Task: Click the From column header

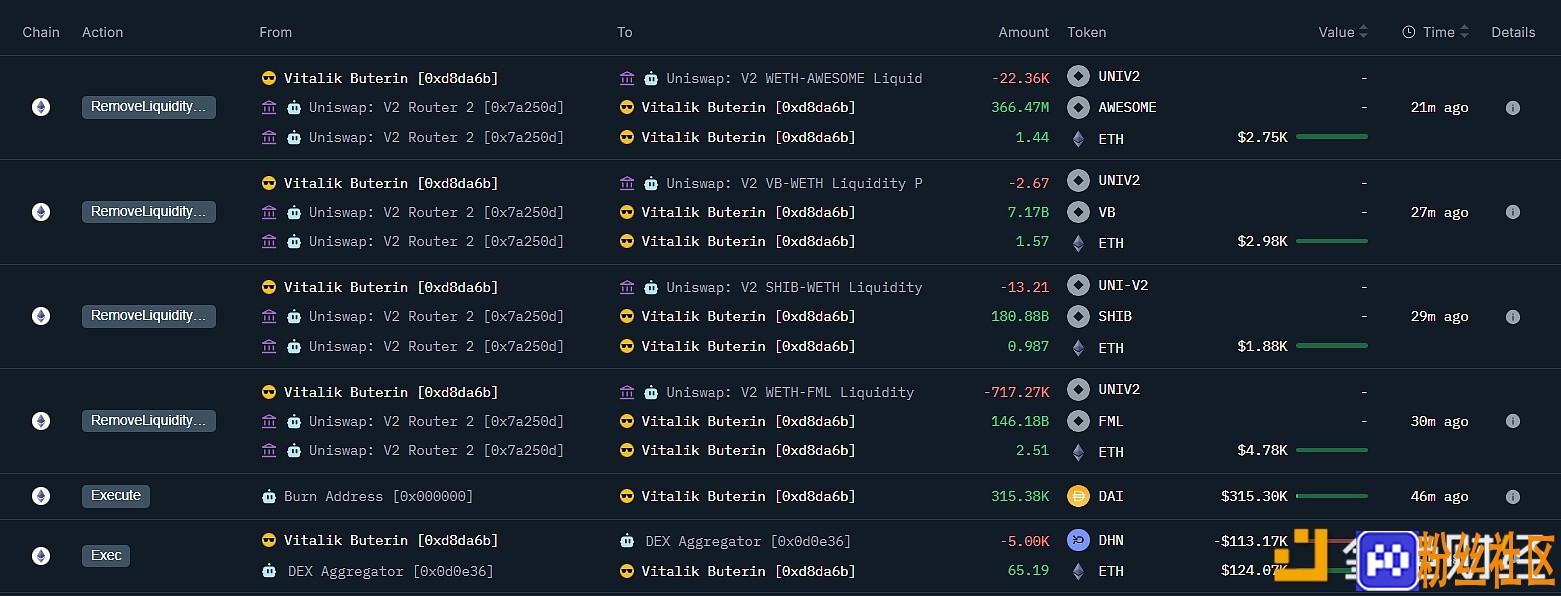Action: 276,32
